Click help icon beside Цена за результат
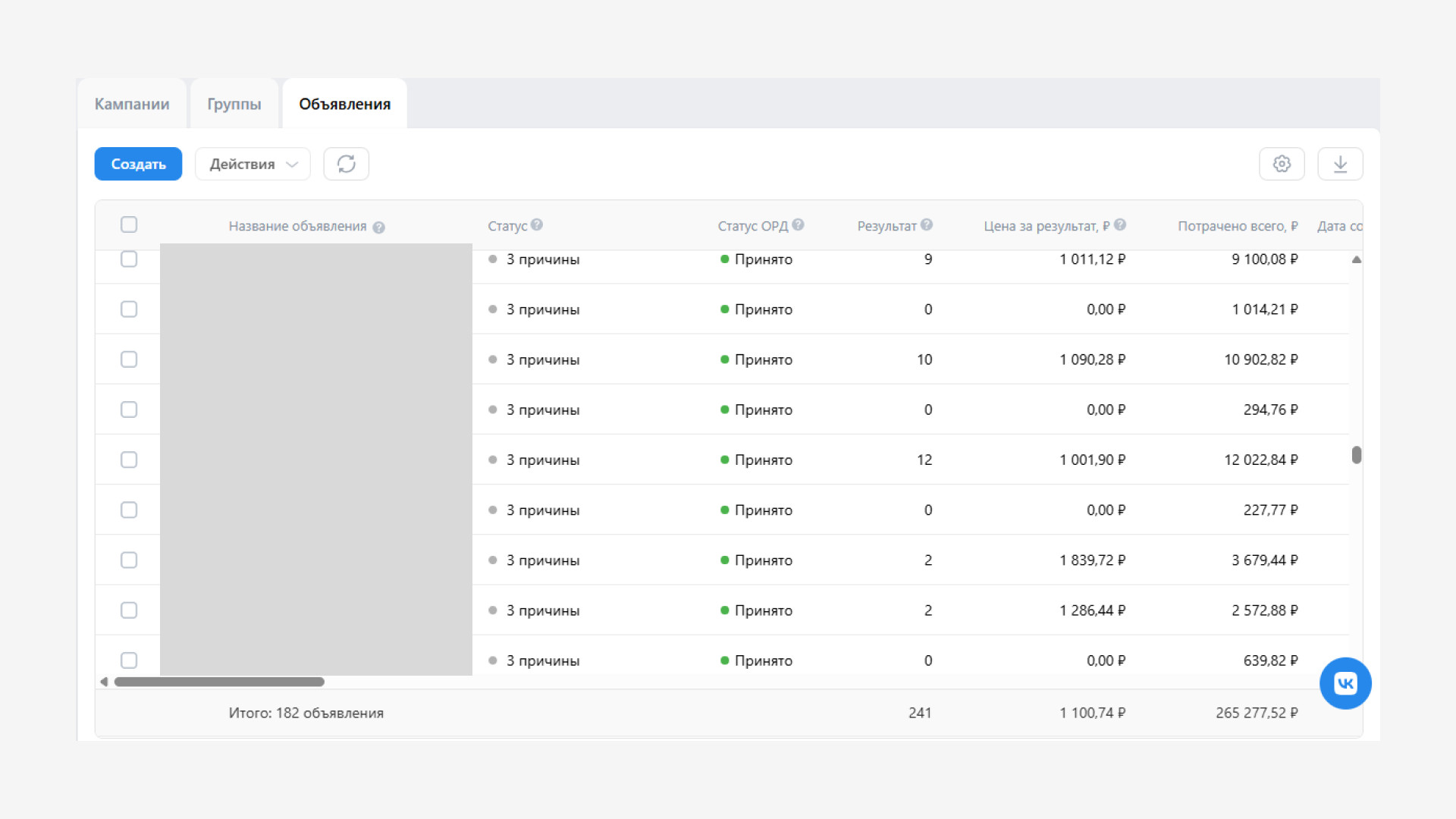Image resolution: width=1456 pixels, height=819 pixels. coord(1120,224)
